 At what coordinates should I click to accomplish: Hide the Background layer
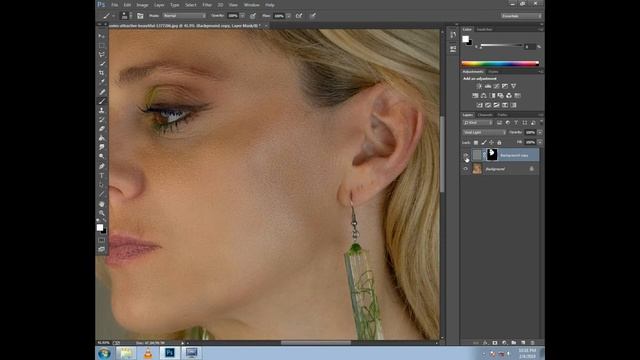click(466, 169)
